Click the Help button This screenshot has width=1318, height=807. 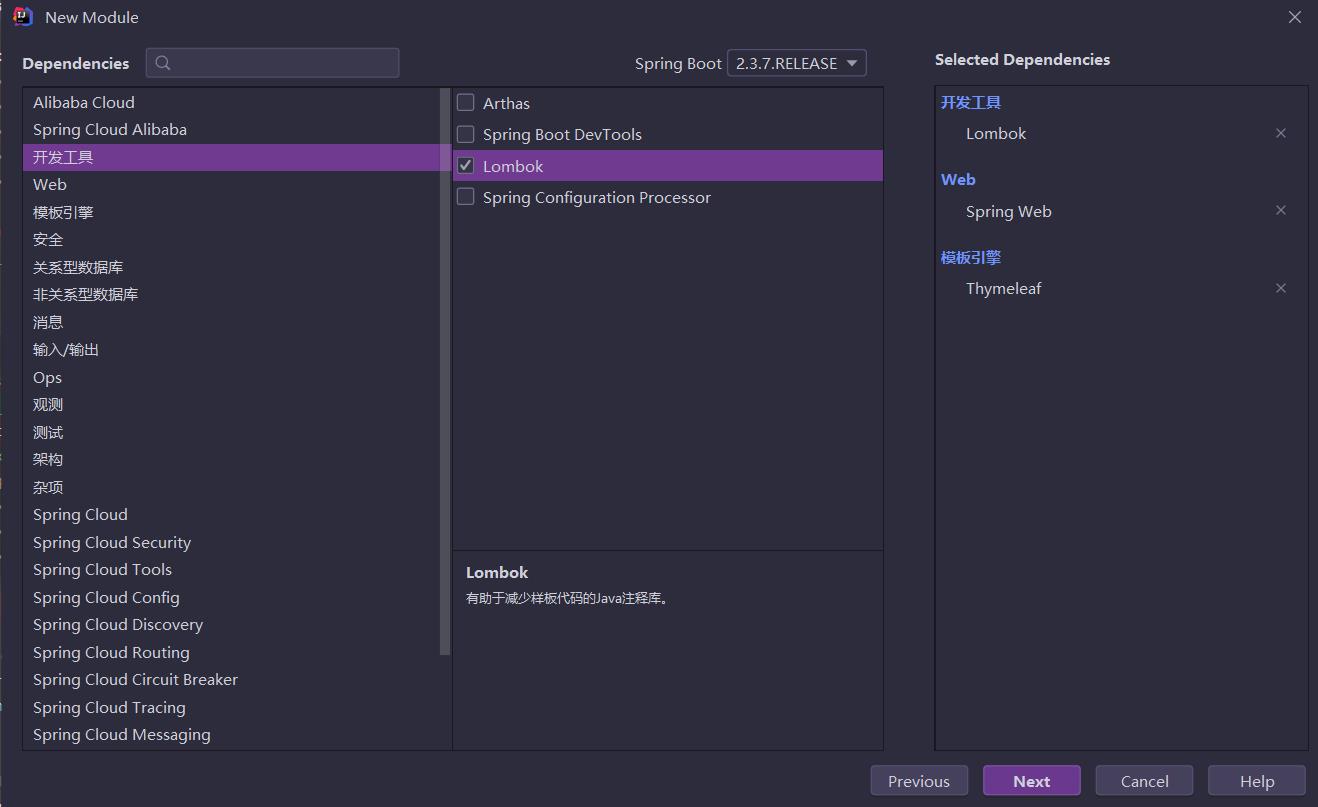coord(1257,781)
